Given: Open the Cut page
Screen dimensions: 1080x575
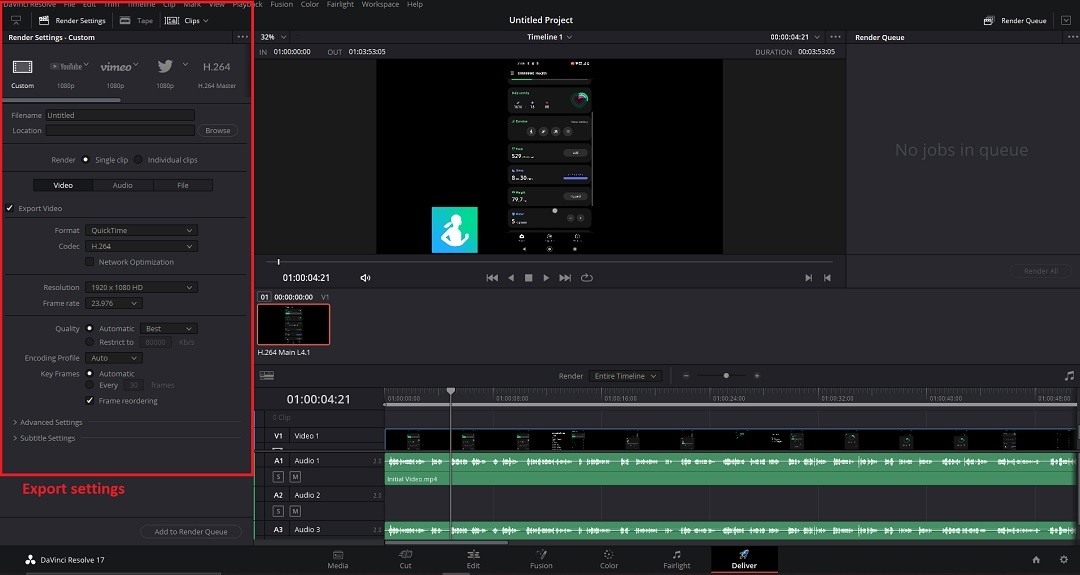Looking at the screenshot, I should tap(406, 559).
